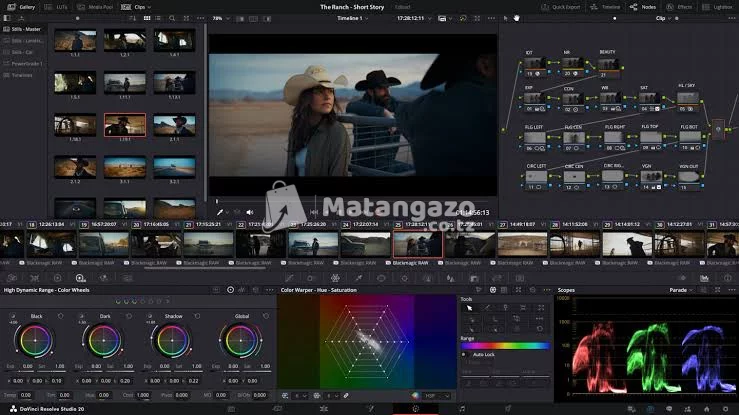Open the Timeline 1 dropdown
The image size is (739, 415).
coord(353,18)
